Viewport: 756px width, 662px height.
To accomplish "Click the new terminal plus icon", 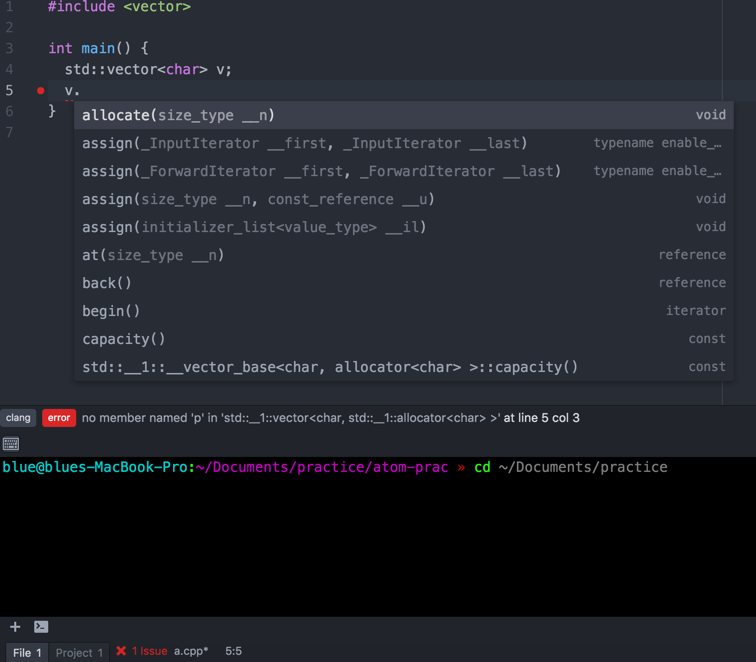I will pyautogui.click(x=15, y=627).
